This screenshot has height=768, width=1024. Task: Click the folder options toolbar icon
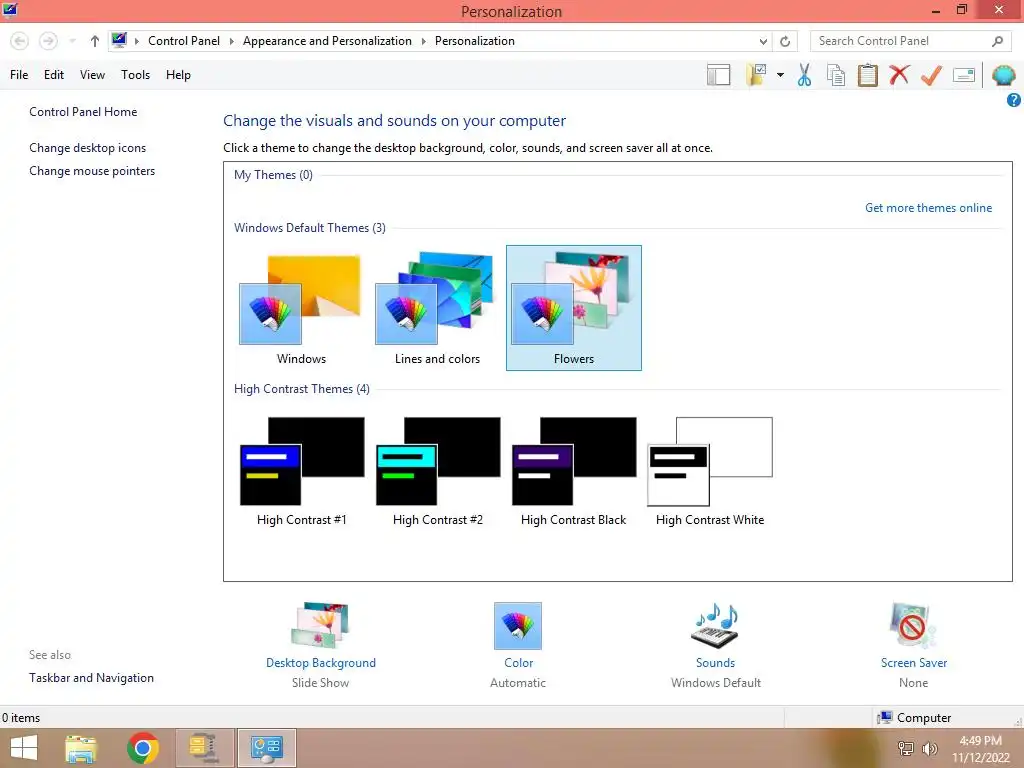click(756, 75)
